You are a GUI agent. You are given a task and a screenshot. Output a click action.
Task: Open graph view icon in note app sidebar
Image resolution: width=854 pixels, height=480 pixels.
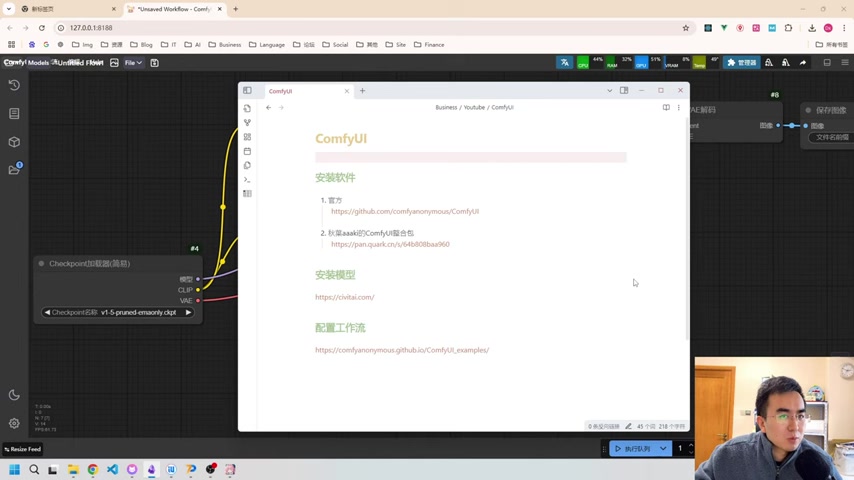[x=247, y=123]
